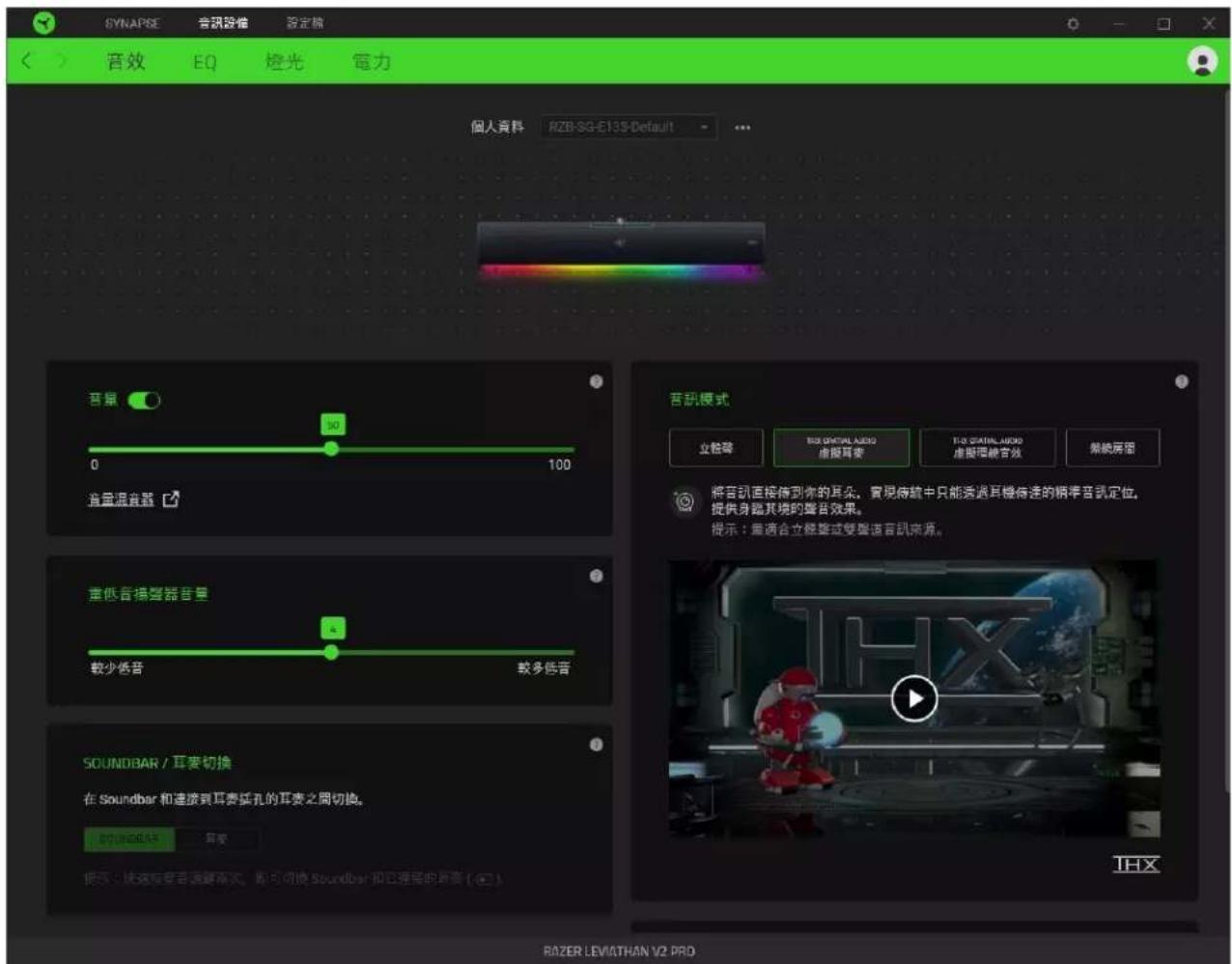Viewport: 1232px width, 964px height.
Task: Click the 100 maximum volume label
Action: click(559, 465)
